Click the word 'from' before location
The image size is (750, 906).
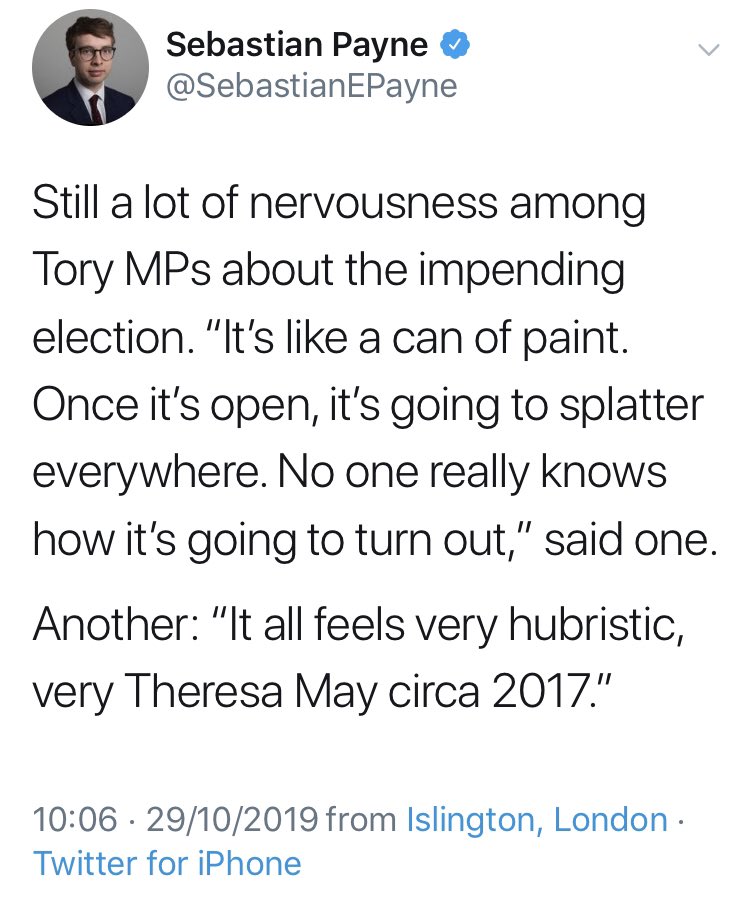click(362, 820)
